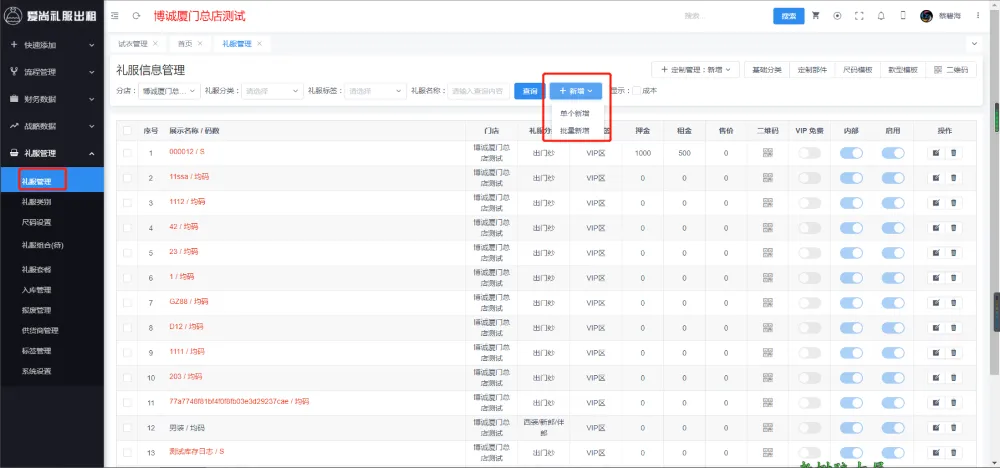The width and height of the screenshot is (1000, 468).
Task: Click the mobile phone icon in header
Action: pyautogui.click(x=902, y=16)
